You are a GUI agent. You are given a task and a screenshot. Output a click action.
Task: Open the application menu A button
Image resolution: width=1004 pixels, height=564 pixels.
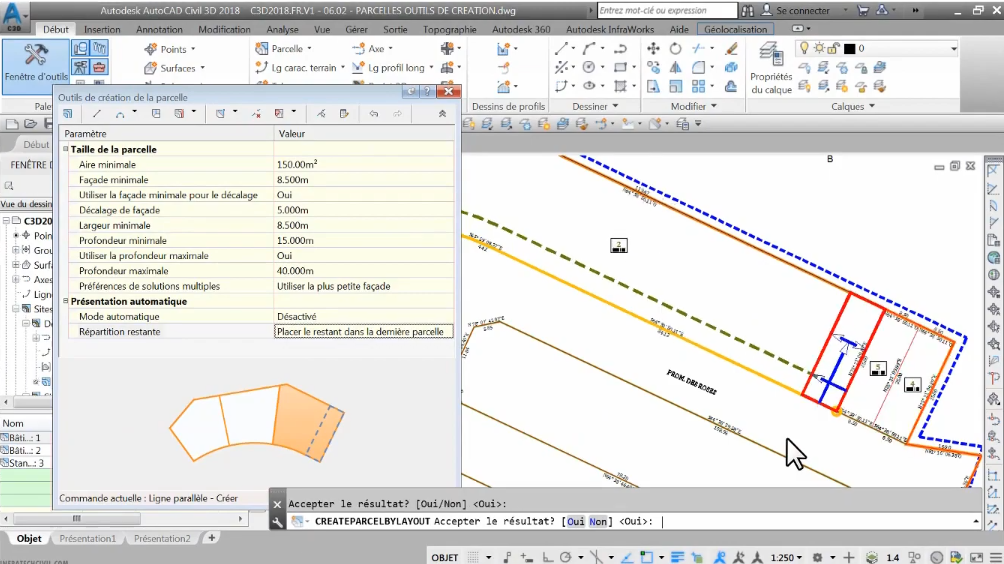[14, 18]
